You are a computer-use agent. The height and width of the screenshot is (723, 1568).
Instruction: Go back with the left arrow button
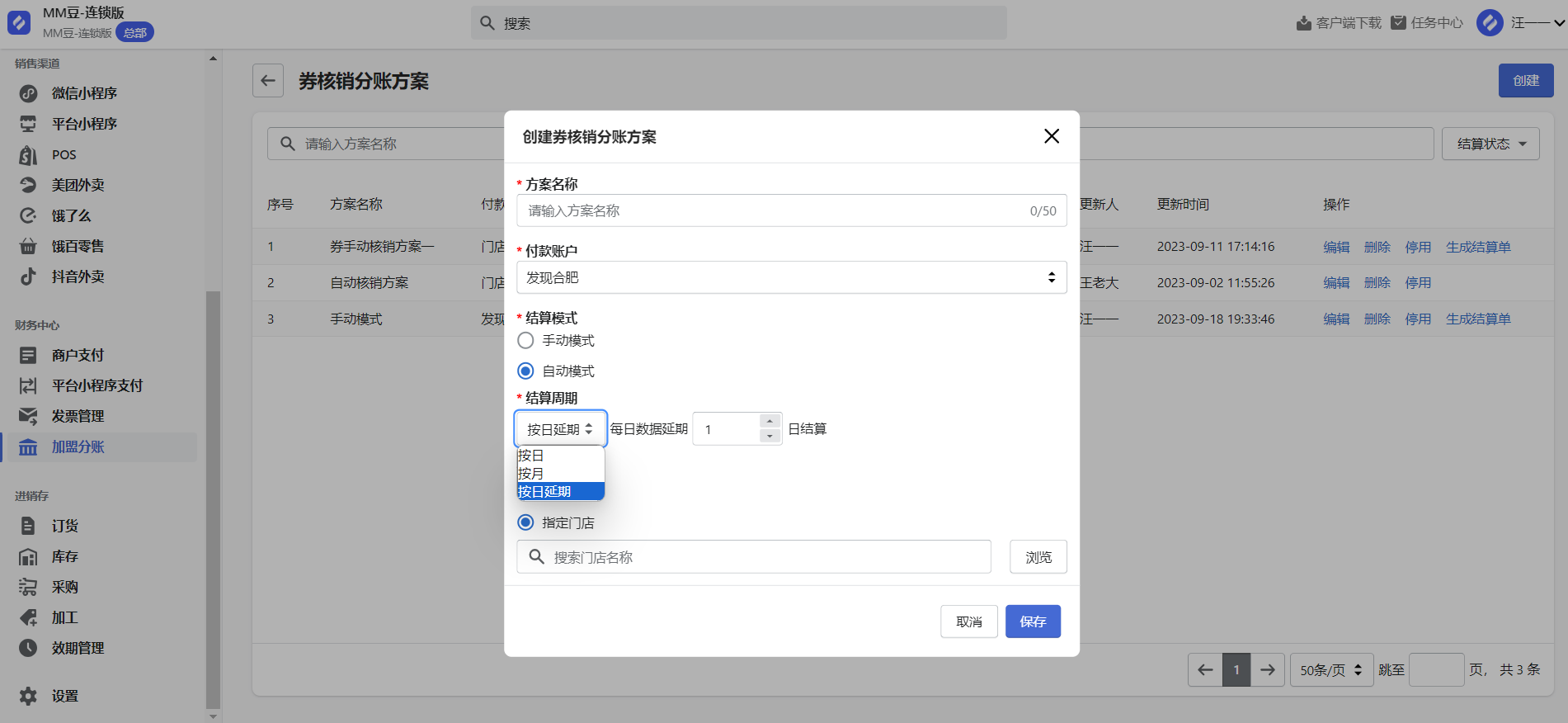tap(268, 81)
